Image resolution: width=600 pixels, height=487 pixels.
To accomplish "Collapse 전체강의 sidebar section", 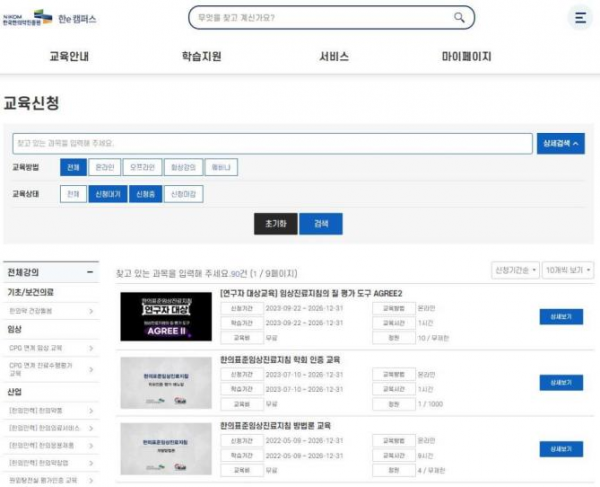I will (90, 271).
